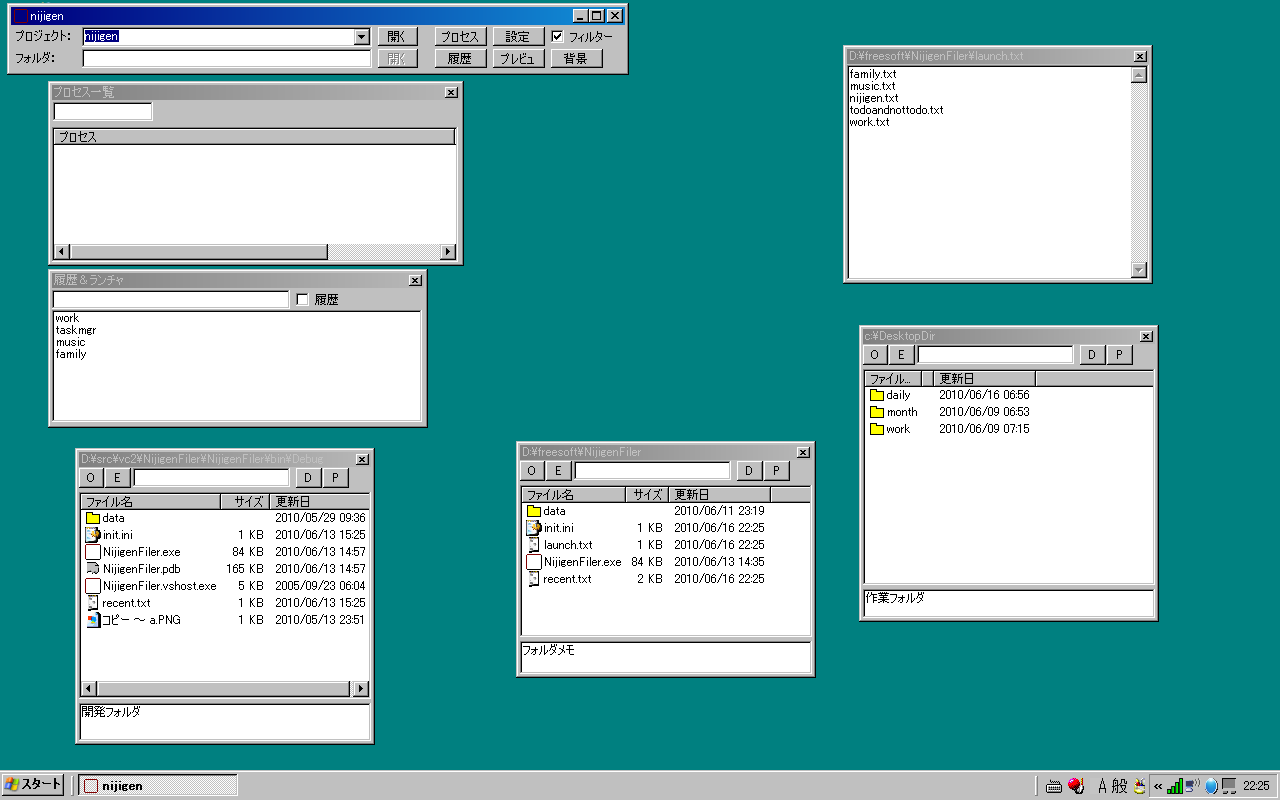Click NijigenFiler.vshost.exe file icon
Viewport: 1280px width, 800px height.
93,586
